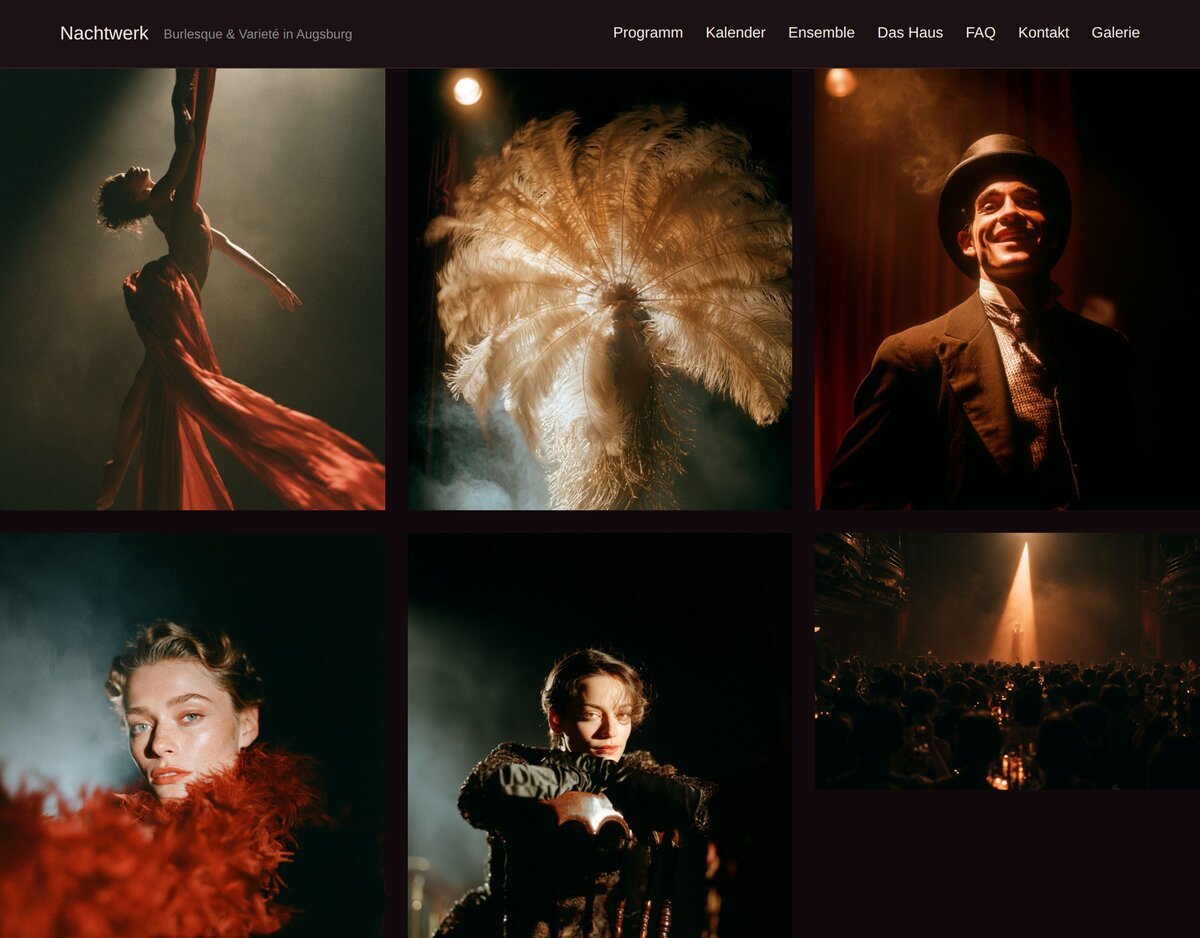
Task: Open the FAQ link
Action: tap(980, 33)
